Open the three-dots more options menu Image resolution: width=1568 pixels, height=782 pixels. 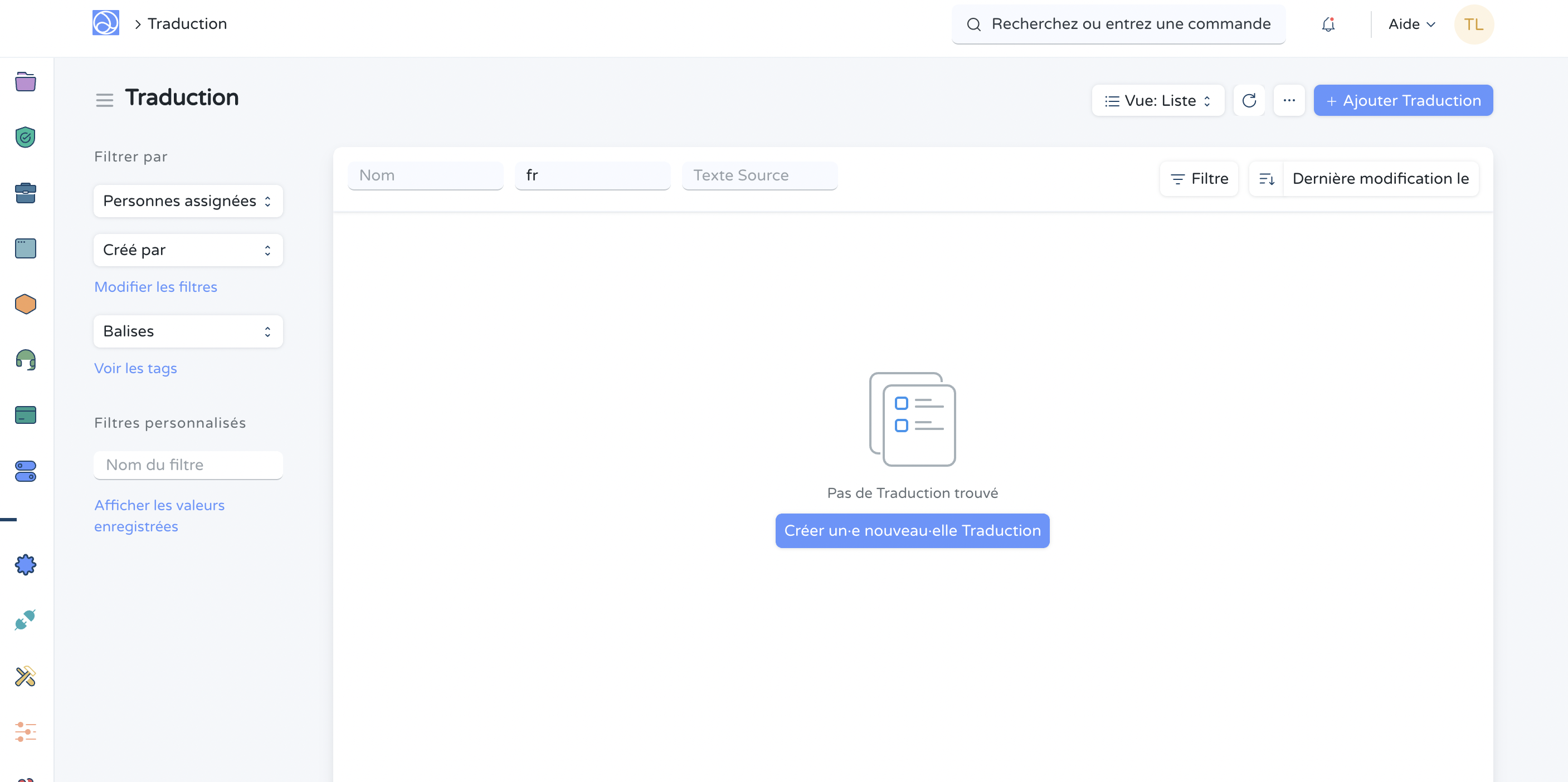[1289, 100]
